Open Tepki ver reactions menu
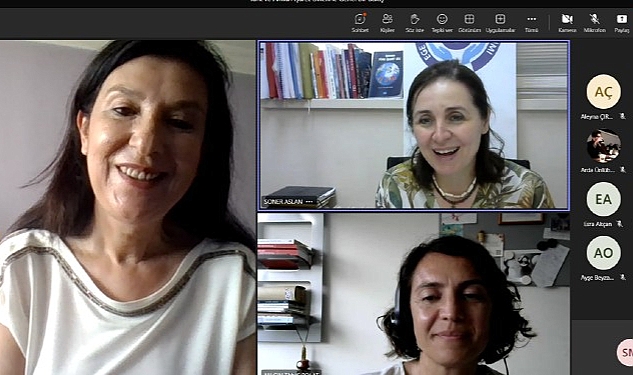 [442, 23]
